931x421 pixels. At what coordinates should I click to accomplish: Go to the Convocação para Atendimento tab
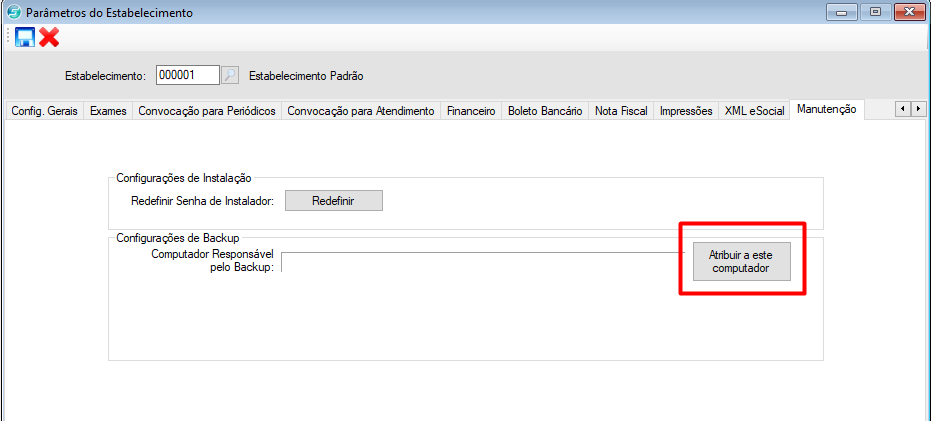360,111
